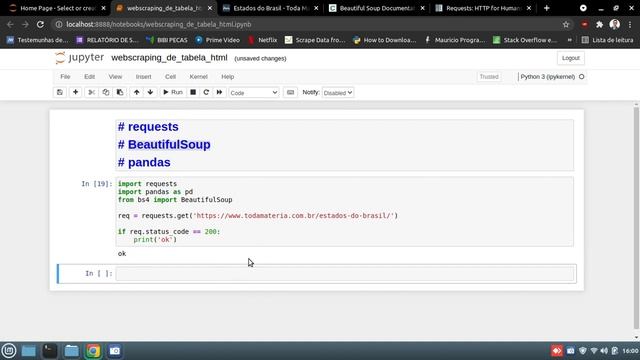Open the terminal from taskbar
Screen dimensions: 640x360
[x=50, y=351]
